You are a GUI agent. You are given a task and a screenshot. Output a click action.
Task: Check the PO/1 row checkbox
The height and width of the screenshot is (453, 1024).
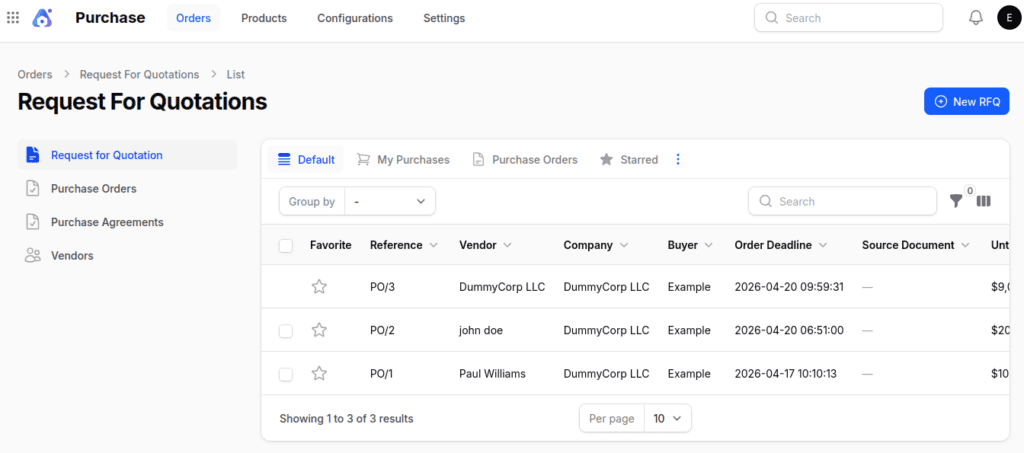point(285,374)
